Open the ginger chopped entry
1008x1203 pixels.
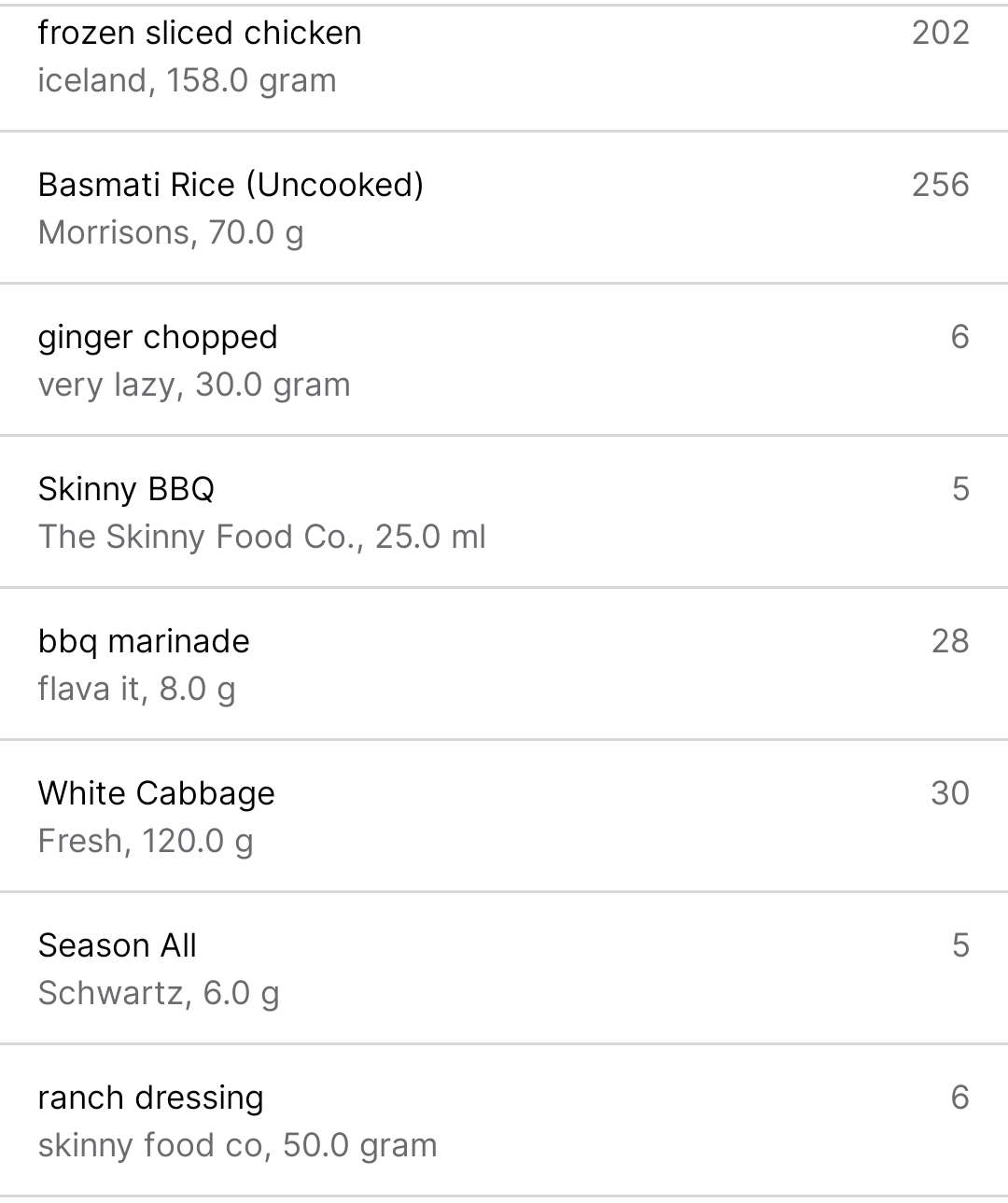[504, 359]
